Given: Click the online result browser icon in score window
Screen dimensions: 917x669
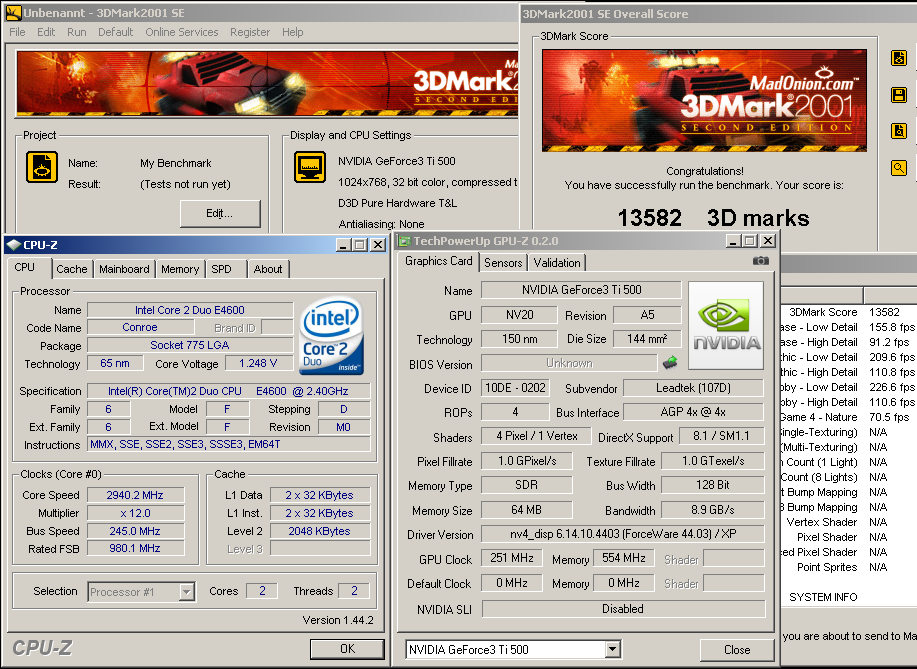Looking at the screenshot, I should 899,58.
